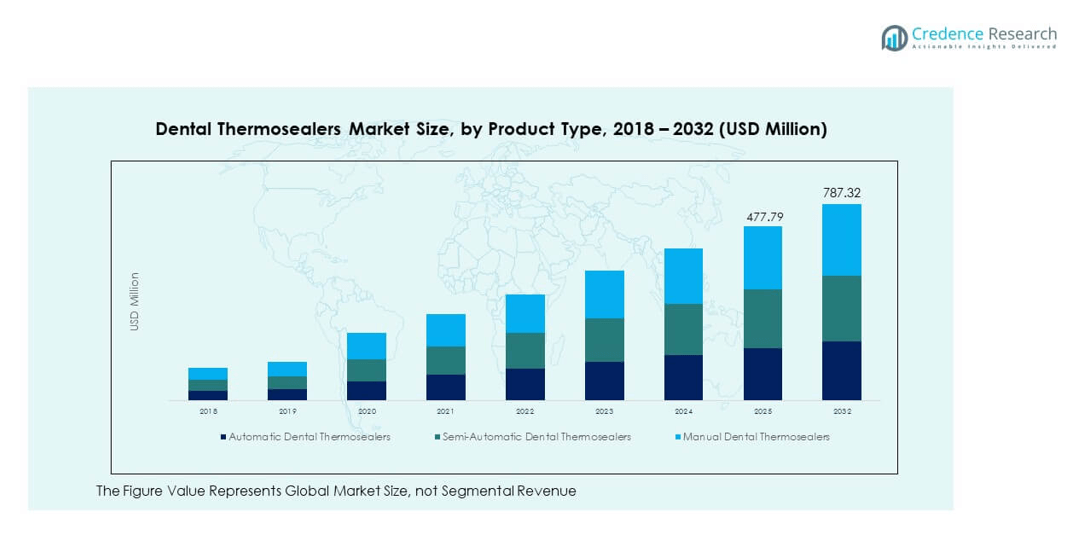Click the 477.79 data label
1092x535 pixels.
(763, 215)
